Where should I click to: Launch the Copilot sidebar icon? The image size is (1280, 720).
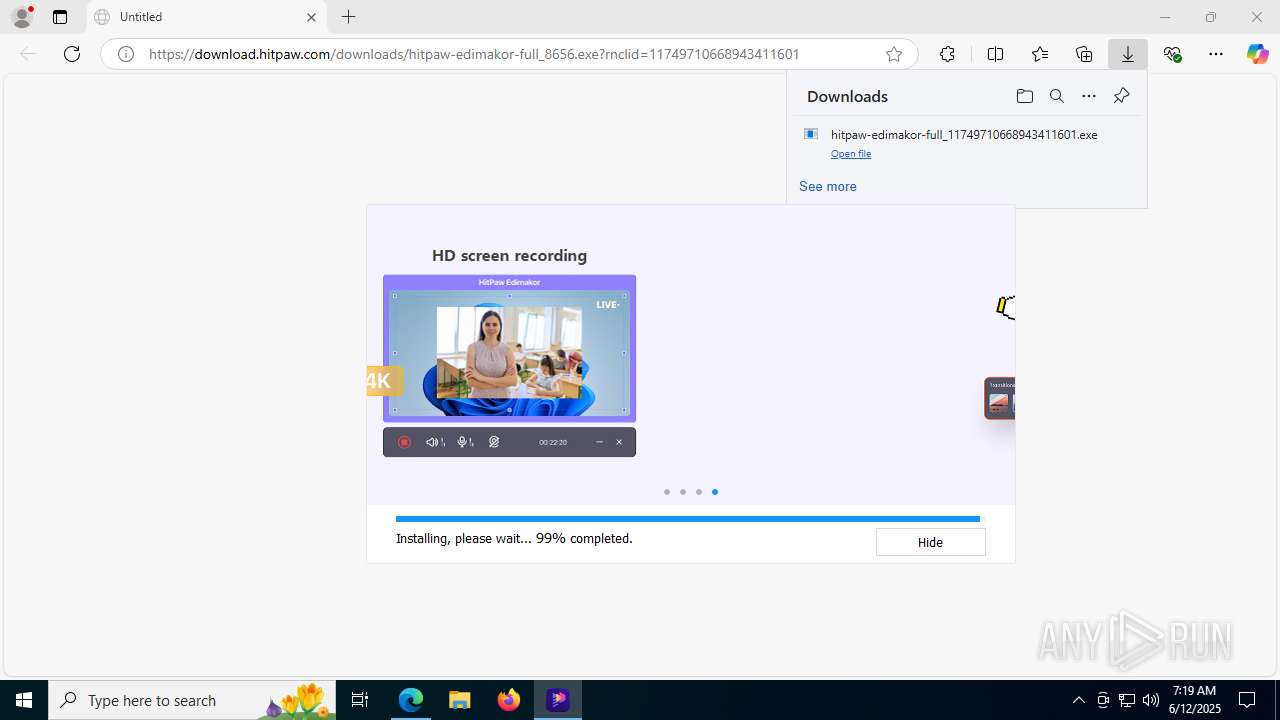[1258, 54]
